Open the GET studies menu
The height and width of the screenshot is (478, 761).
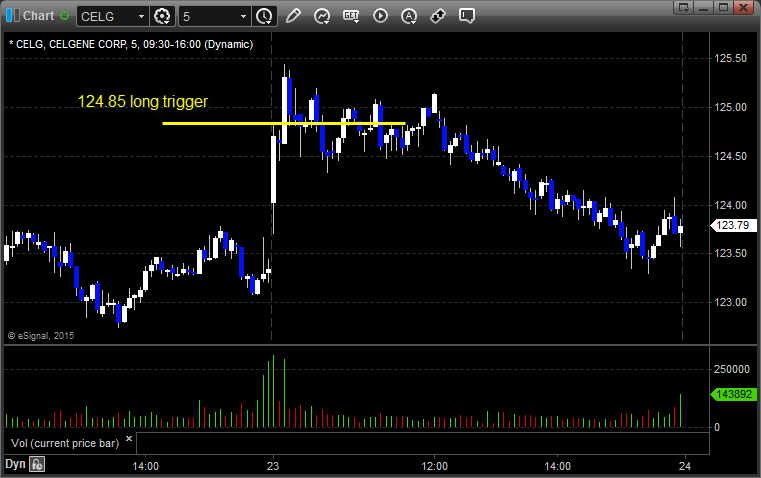click(351, 16)
